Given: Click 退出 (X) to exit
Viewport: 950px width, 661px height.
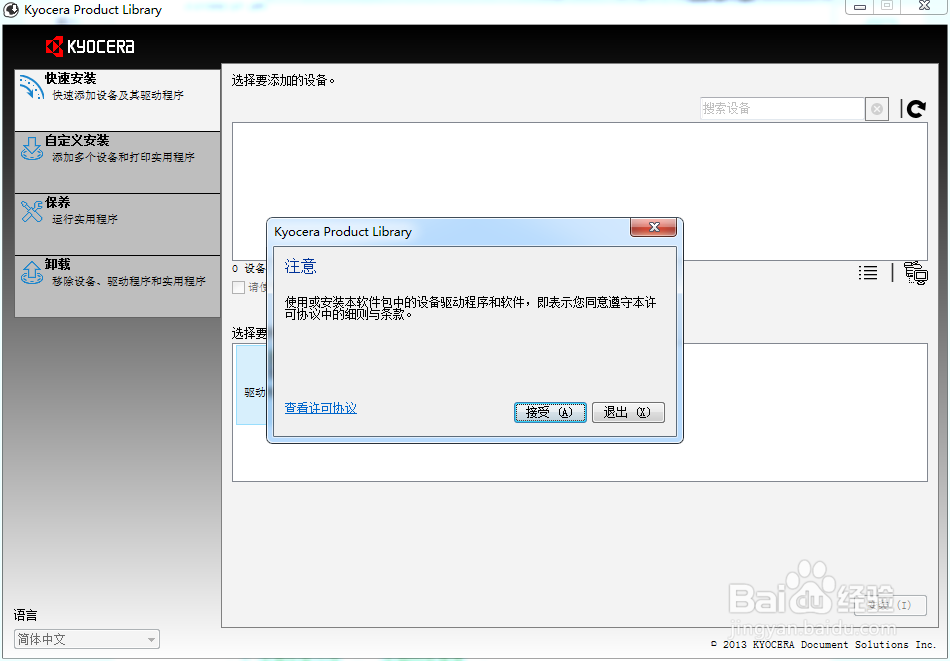Looking at the screenshot, I should (x=628, y=412).
